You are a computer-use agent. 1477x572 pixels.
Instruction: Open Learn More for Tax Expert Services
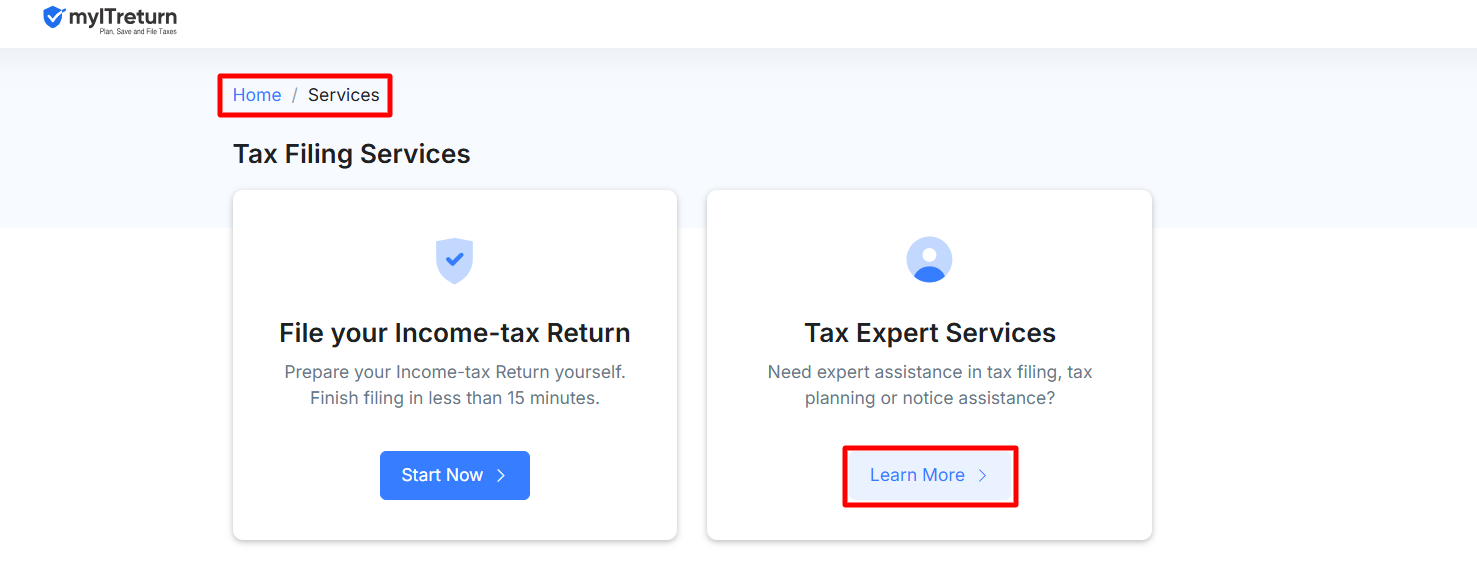pos(929,475)
